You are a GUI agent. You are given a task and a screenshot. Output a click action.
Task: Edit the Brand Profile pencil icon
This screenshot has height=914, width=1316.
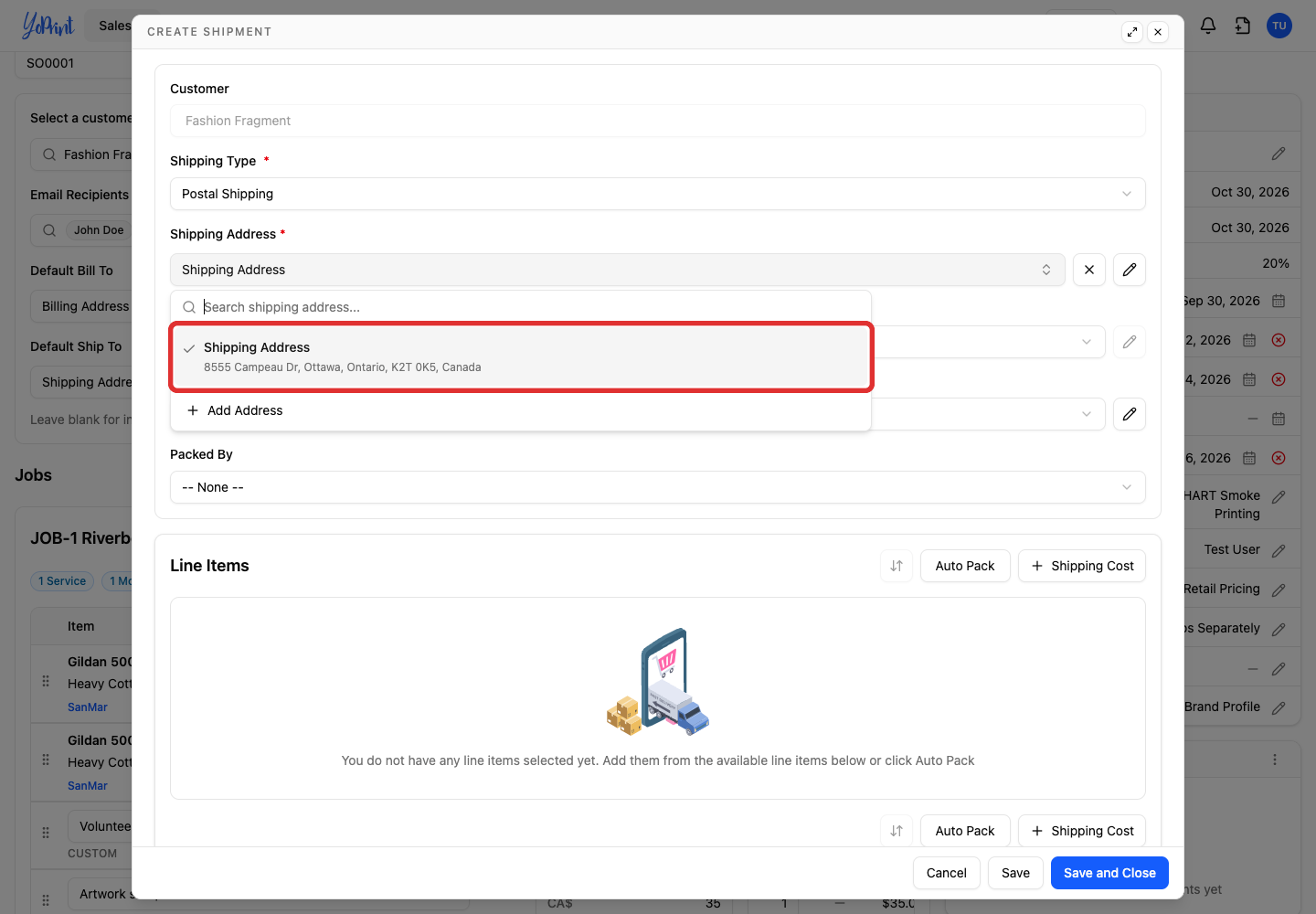(x=1279, y=707)
